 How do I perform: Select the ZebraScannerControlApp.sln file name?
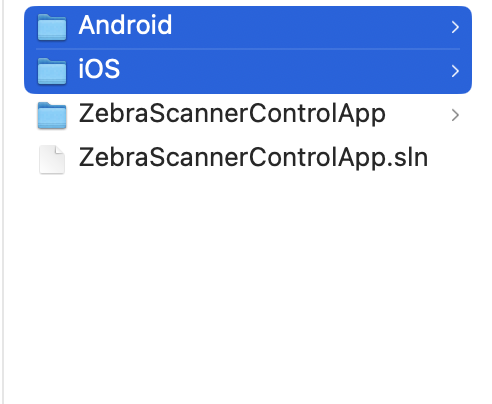click(253, 158)
